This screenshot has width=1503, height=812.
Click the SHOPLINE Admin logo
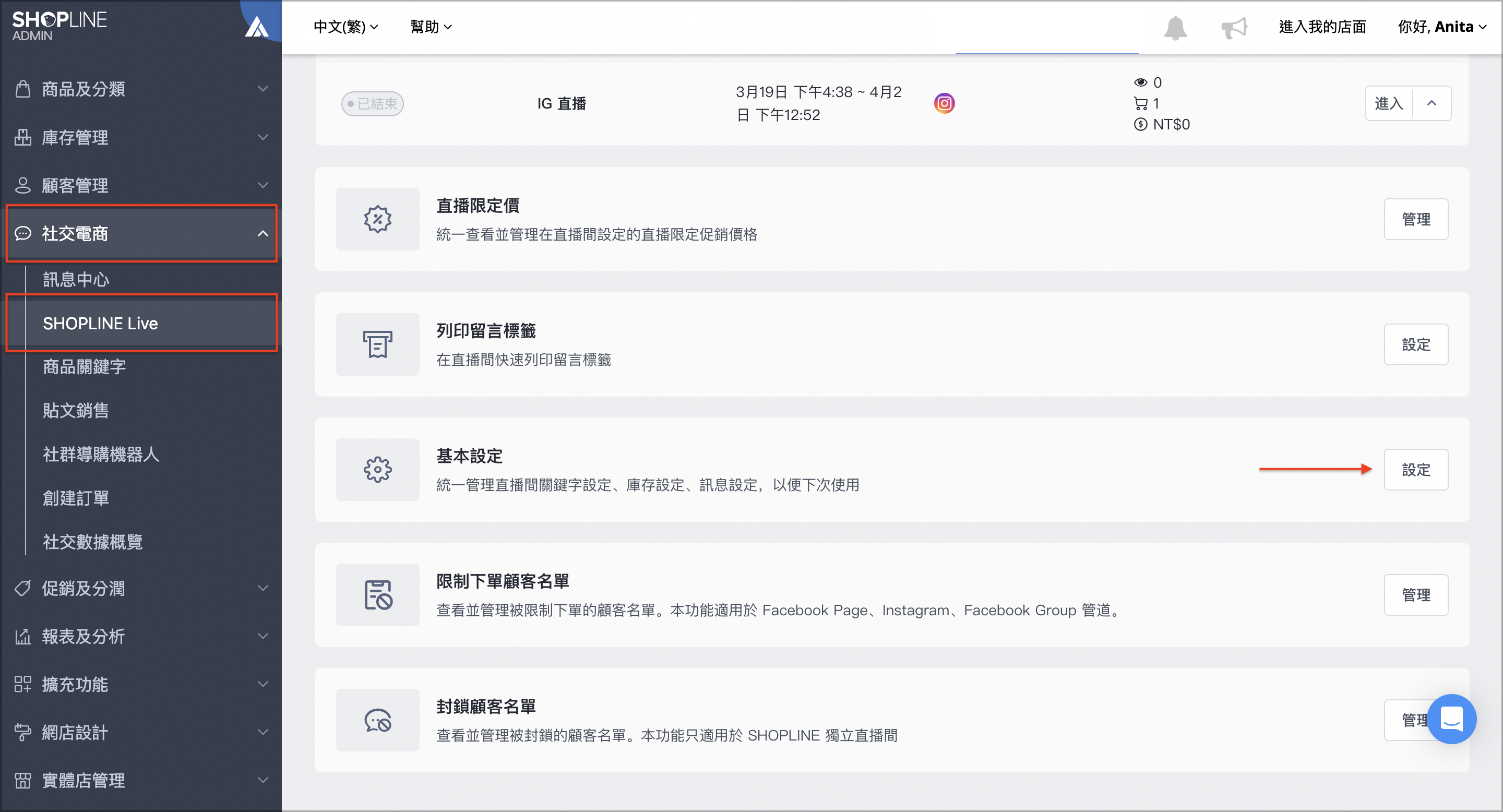pyautogui.click(x=59, y=26)
